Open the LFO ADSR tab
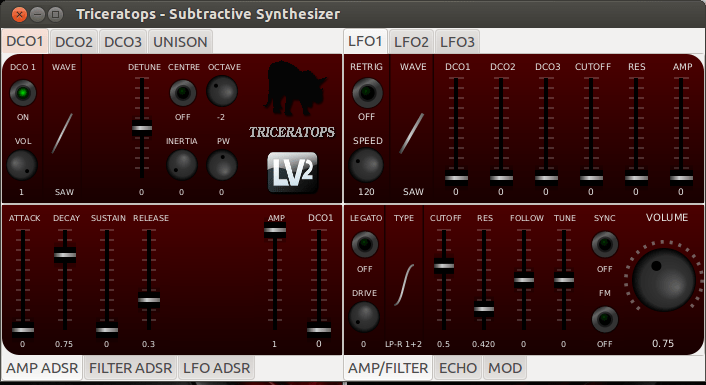This screenshot has height=385, width=706. [x=217, y=368]
